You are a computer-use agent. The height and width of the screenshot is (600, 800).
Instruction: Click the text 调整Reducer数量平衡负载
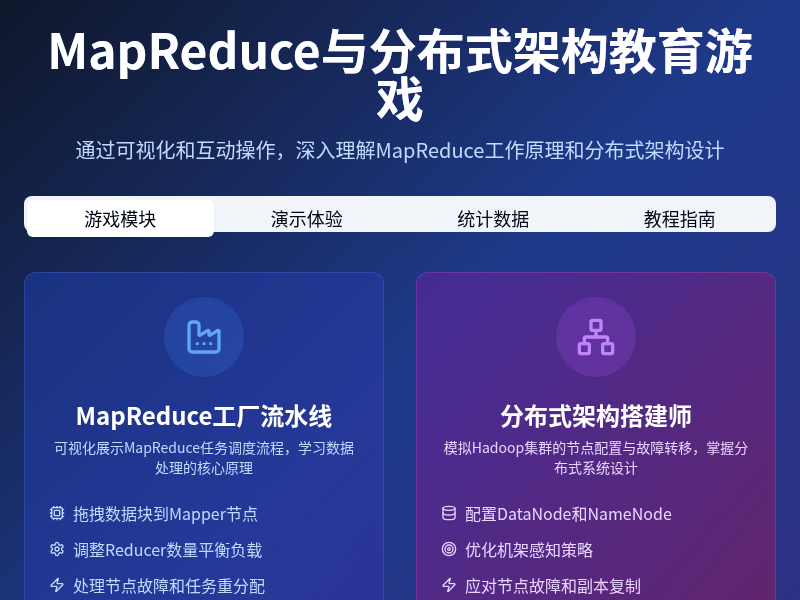(x=167, y=550)
